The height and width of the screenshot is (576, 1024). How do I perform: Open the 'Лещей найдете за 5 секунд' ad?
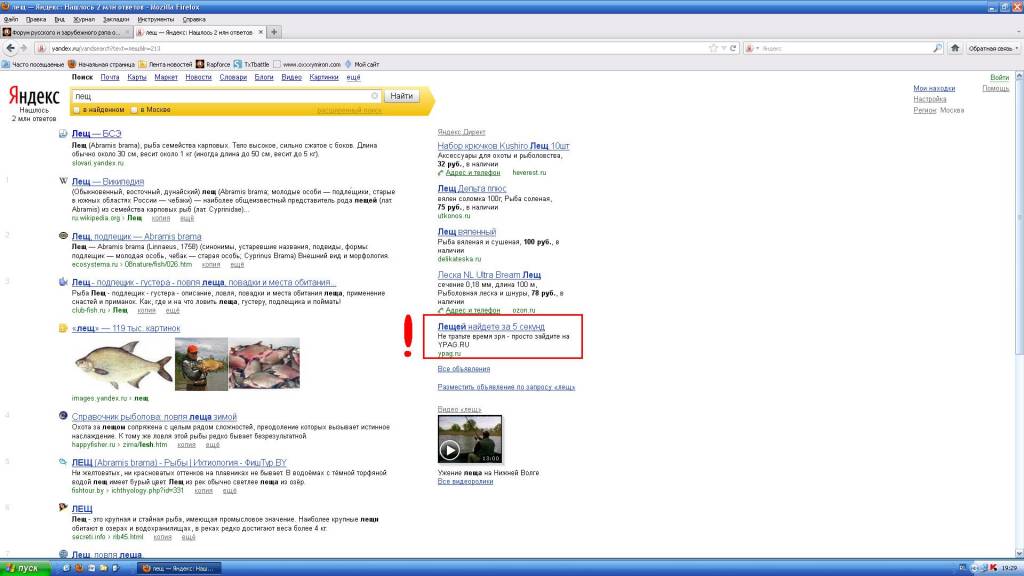(x=491, y=327)
